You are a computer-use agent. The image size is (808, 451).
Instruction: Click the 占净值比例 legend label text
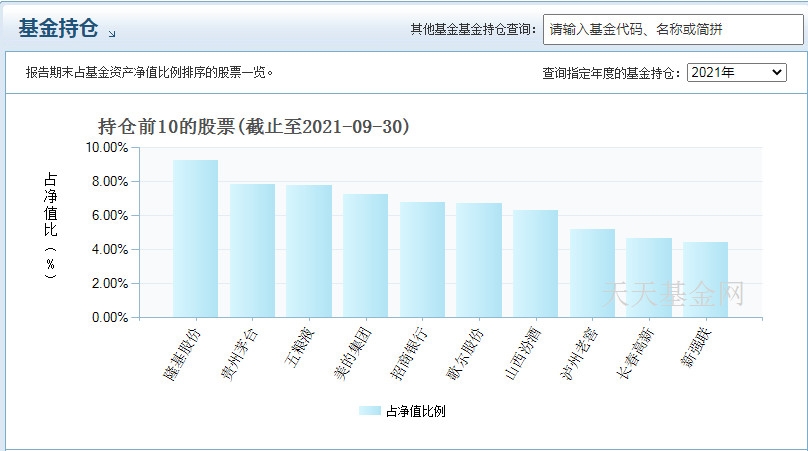click(415, 411)
